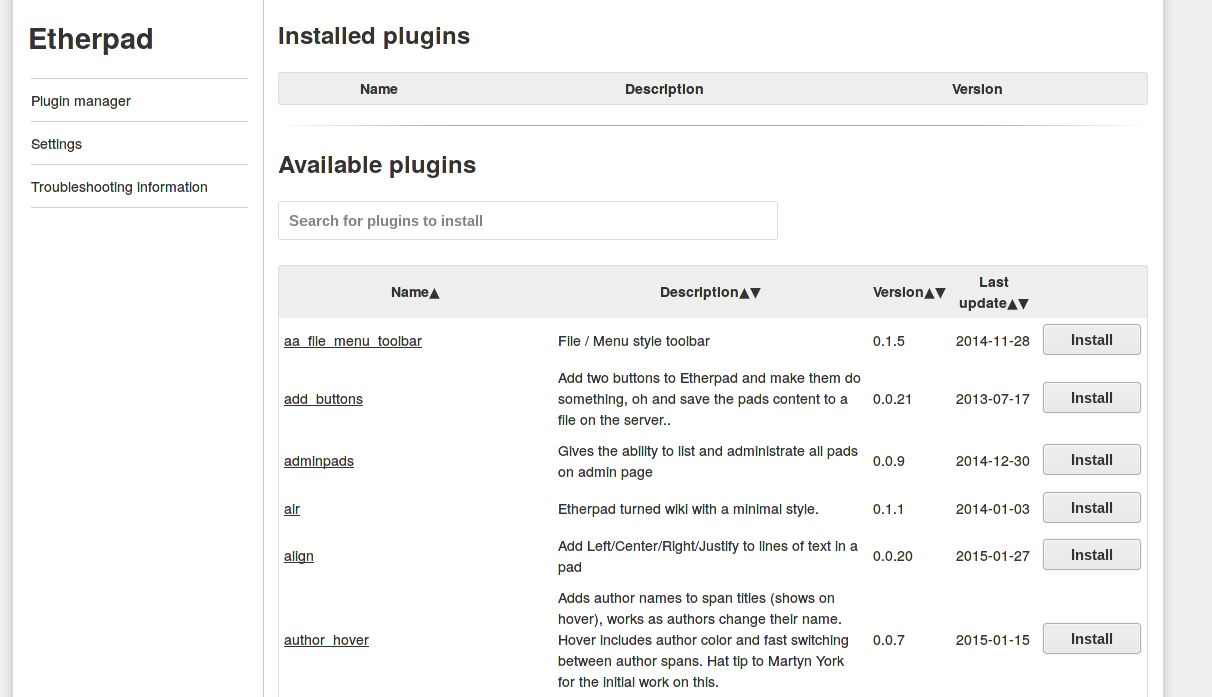Select the 2014-11-28 update date
Viewport: 1212px width, 697px height.
(993, 341)
